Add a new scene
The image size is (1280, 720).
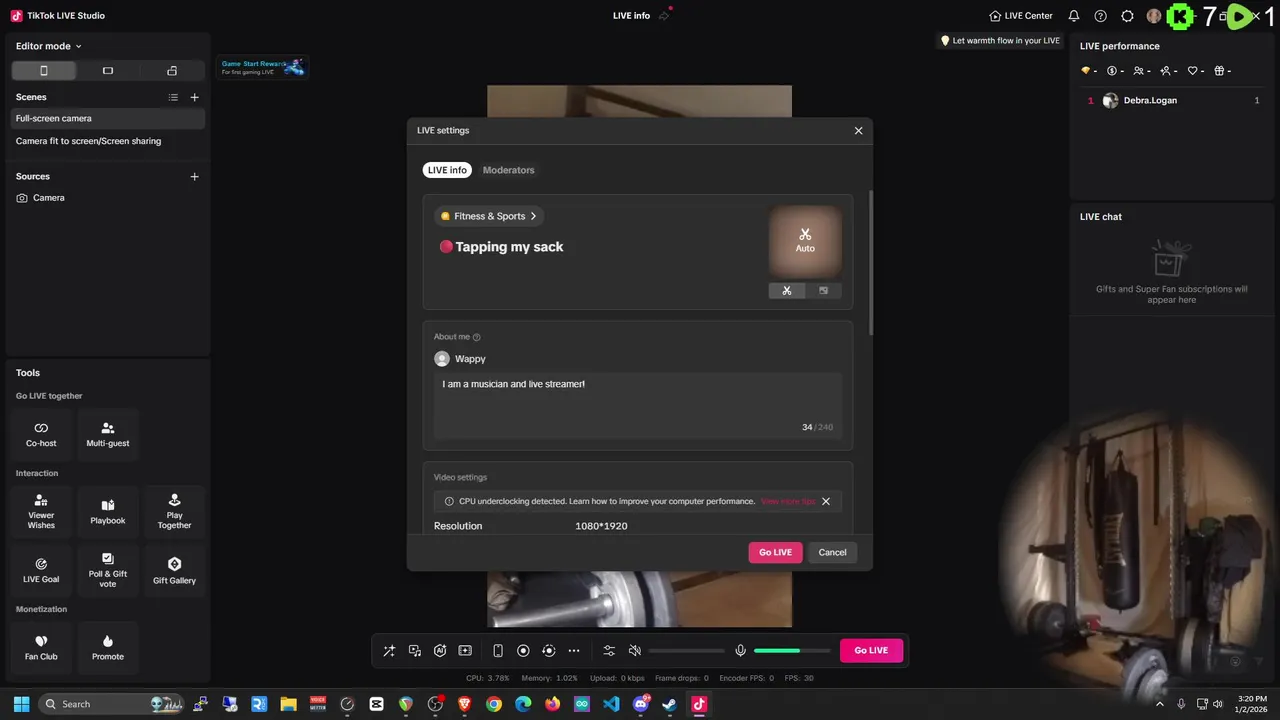[195, 97]
